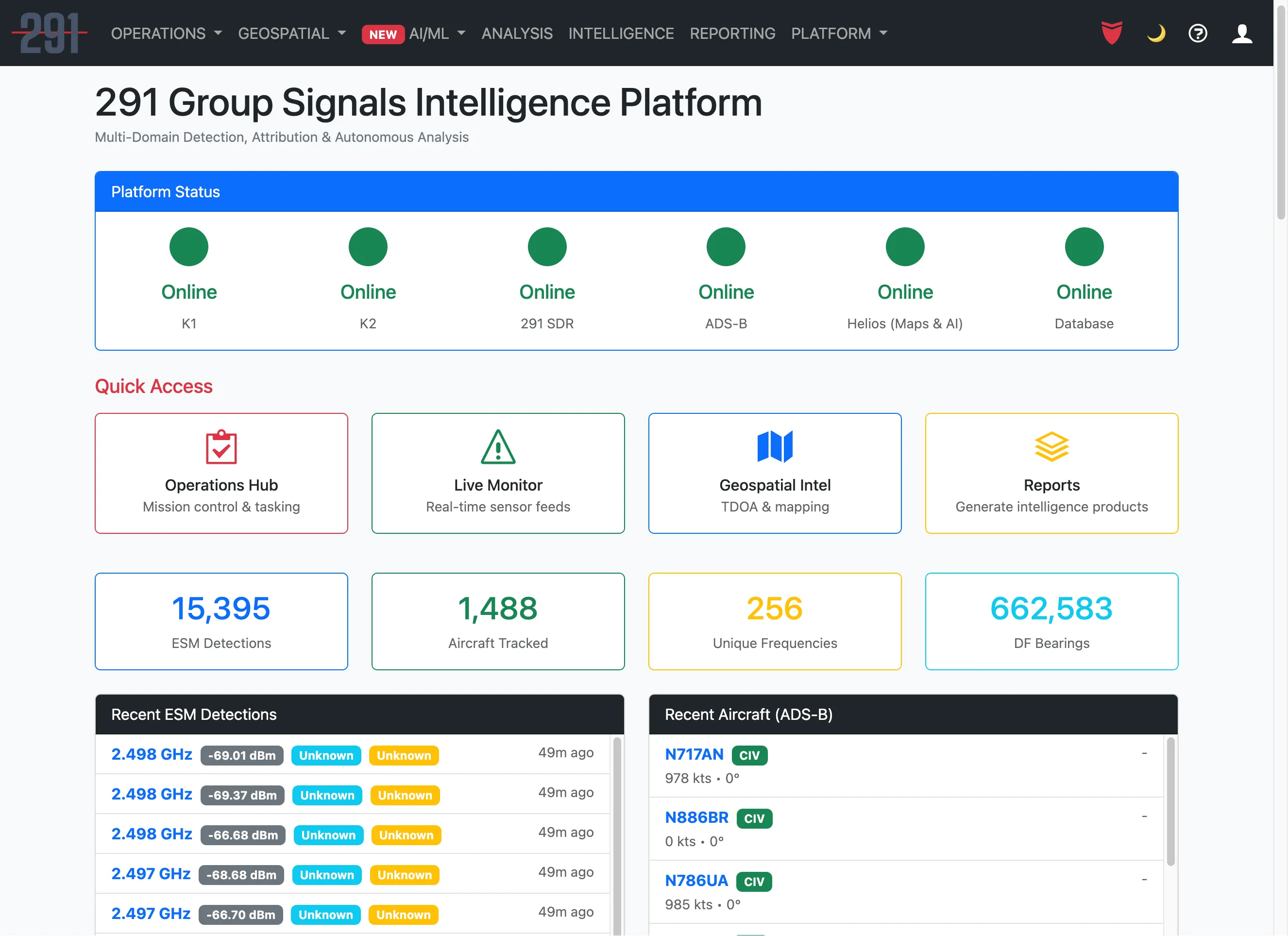1288x936 pixels.
Task: Open the ANALYSIS menu item
Action: (517, 34)
